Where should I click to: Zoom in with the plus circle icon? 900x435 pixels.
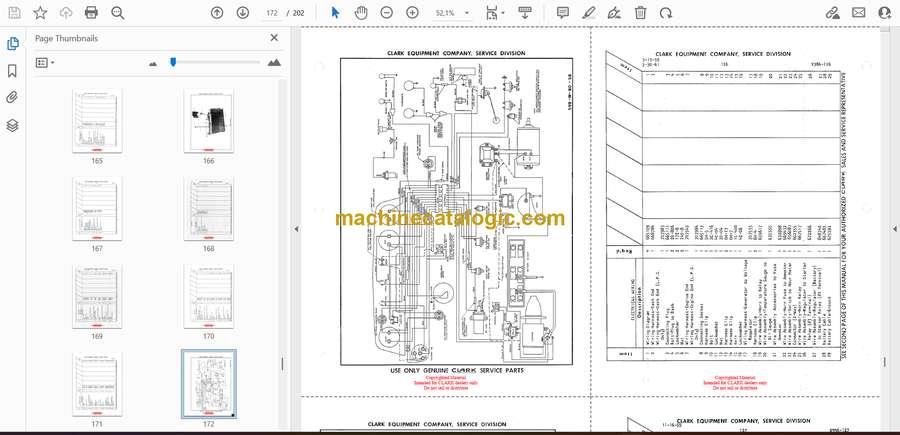tap(412, 13)
